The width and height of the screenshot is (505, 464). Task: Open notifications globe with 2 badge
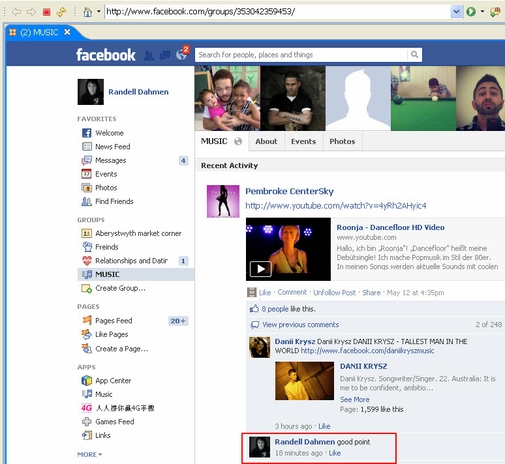pos(182,54)
